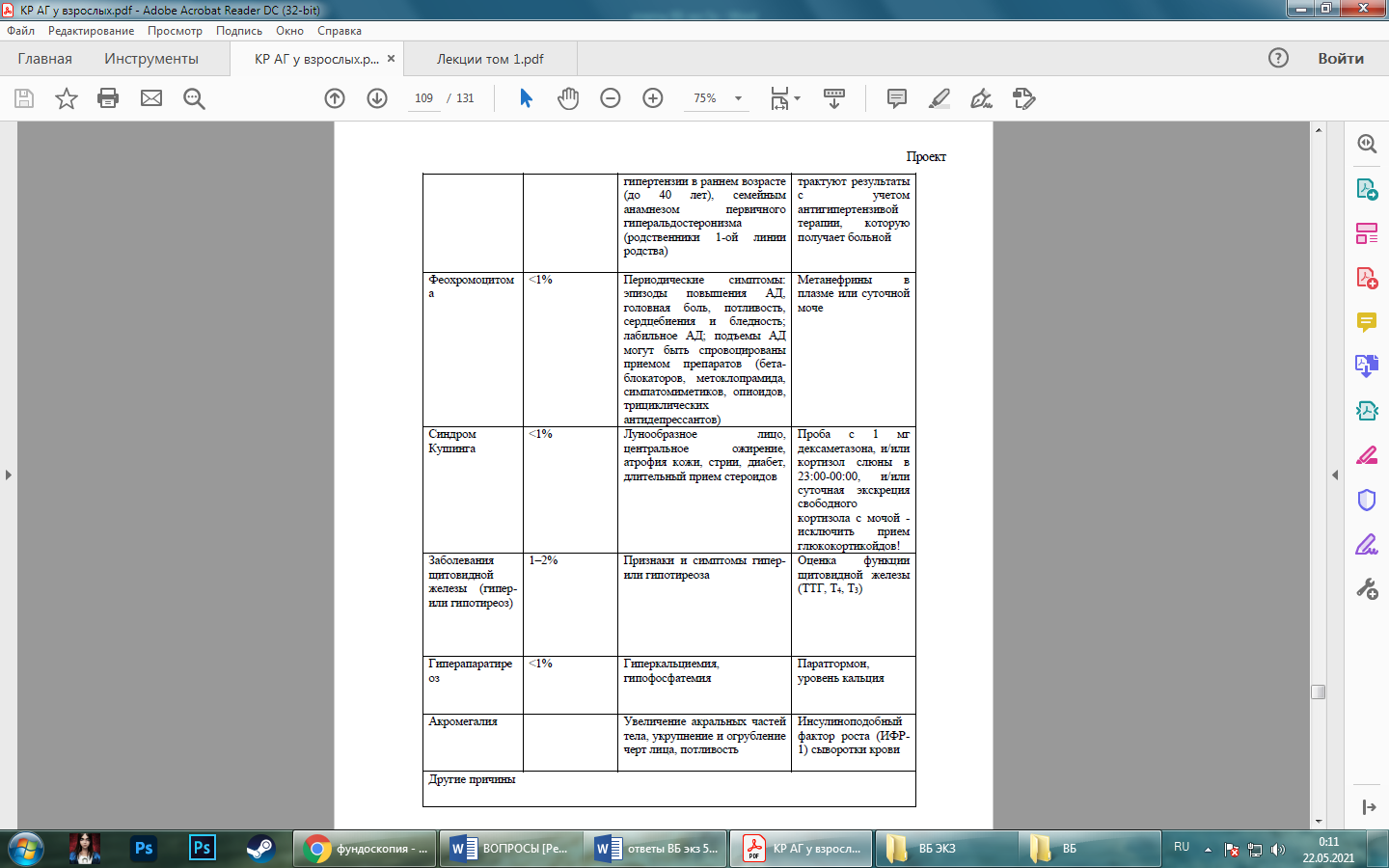Click the 1–2% prevalence cell
This screenshot has width=1389, height=868.
tap(570, 605)
